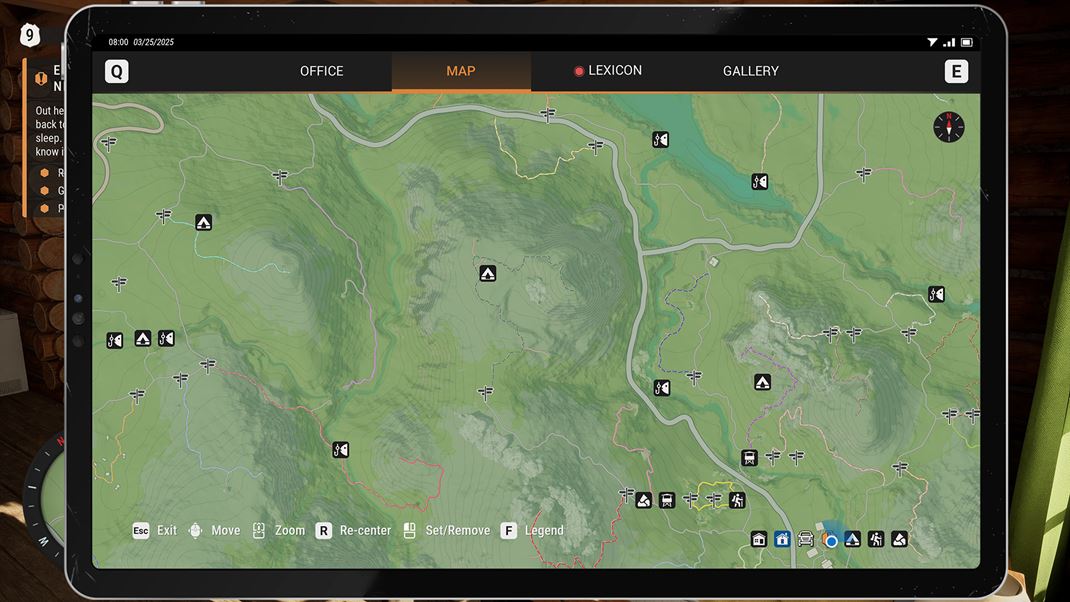Click the compass rose in the top-right corner

[946, 128]
